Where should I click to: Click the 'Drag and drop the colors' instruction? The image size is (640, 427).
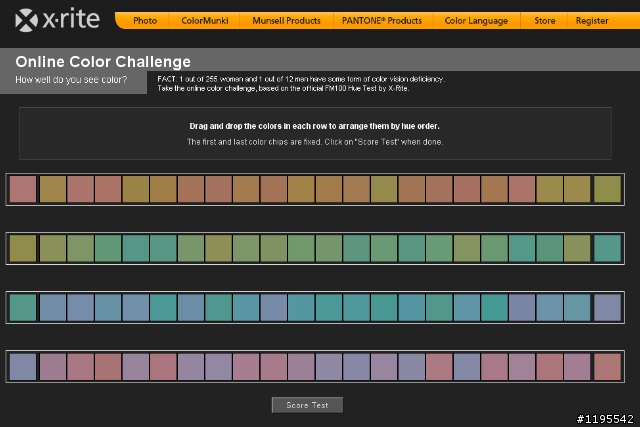tap(314, 126)
